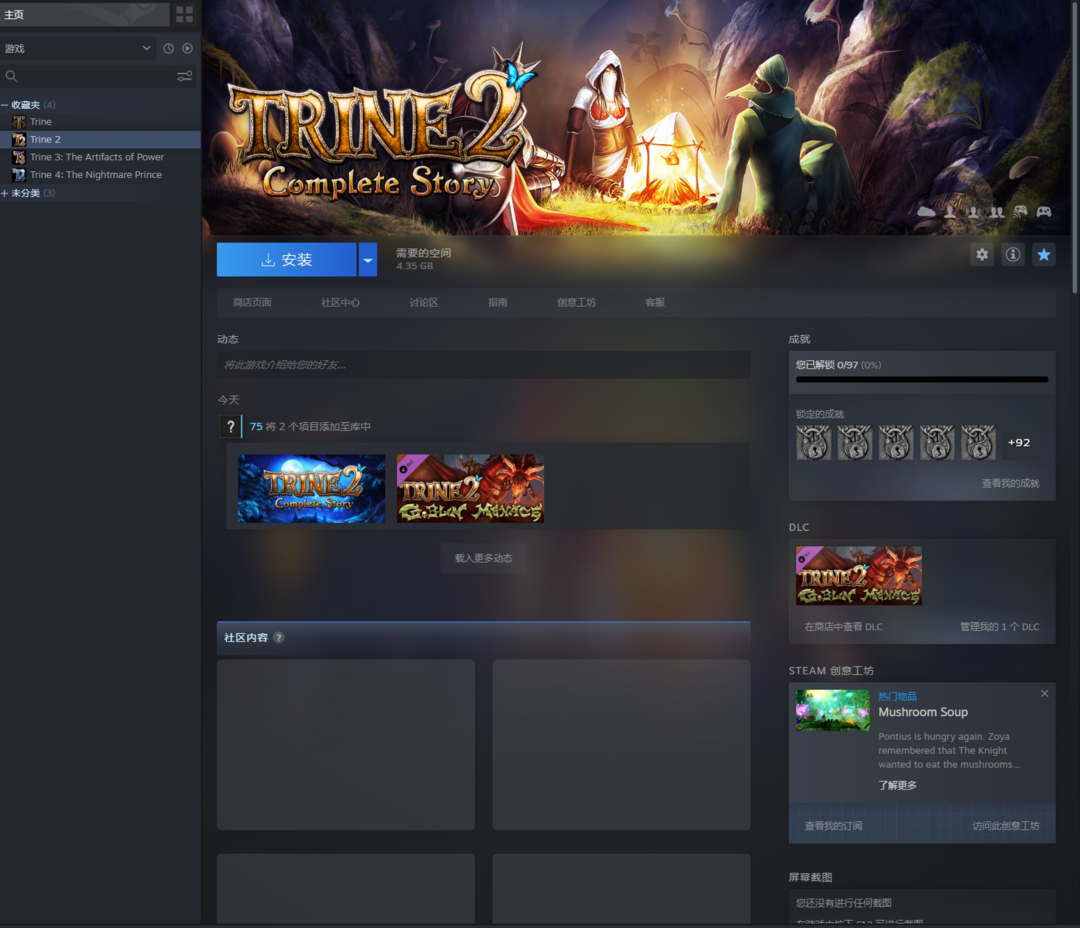Open the grid collections view icon
The height and width of the screenshot is (928, 1080).
[x=184, y=14]
